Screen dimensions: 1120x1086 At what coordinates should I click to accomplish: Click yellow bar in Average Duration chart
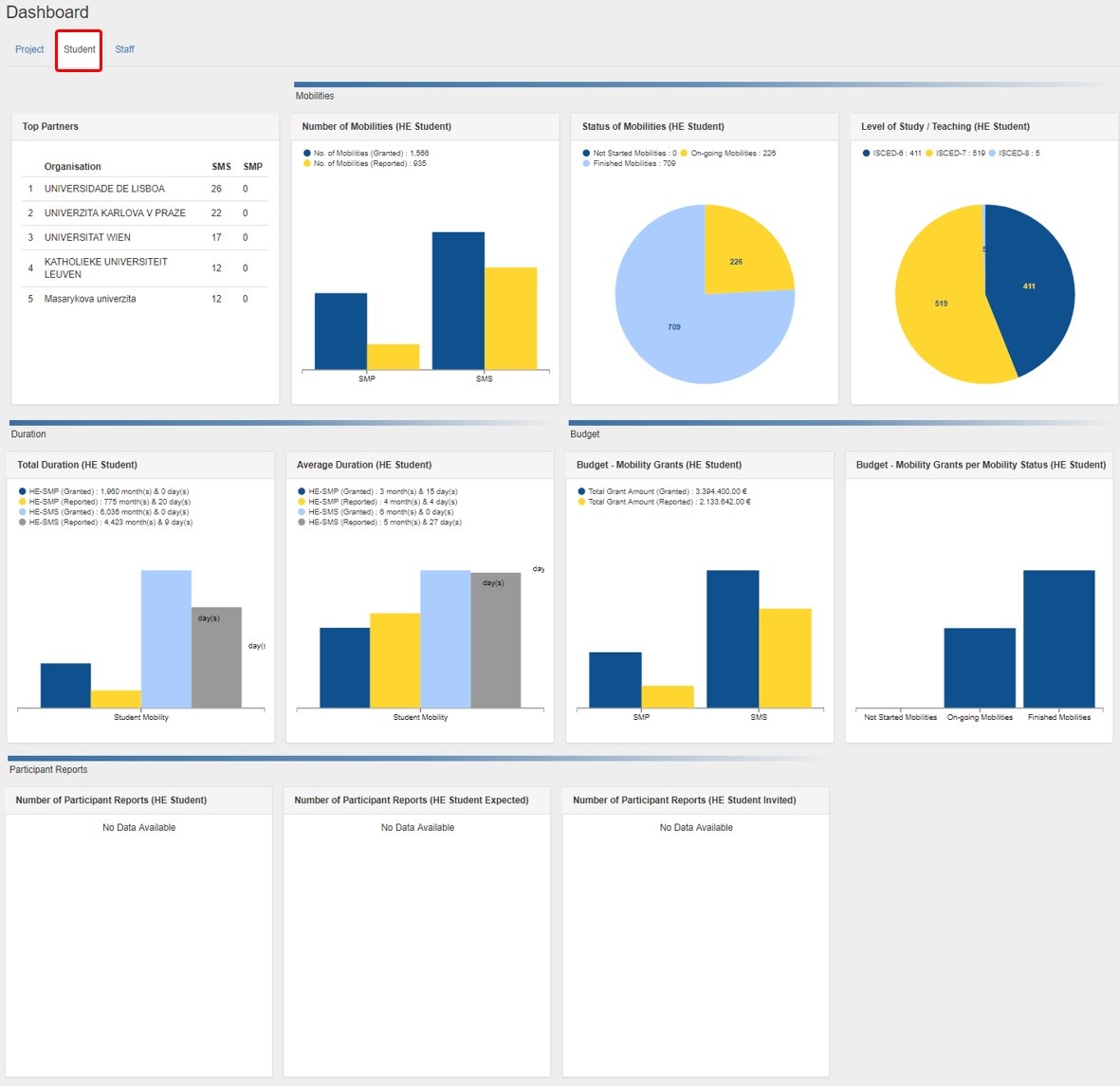pos(395,660)
